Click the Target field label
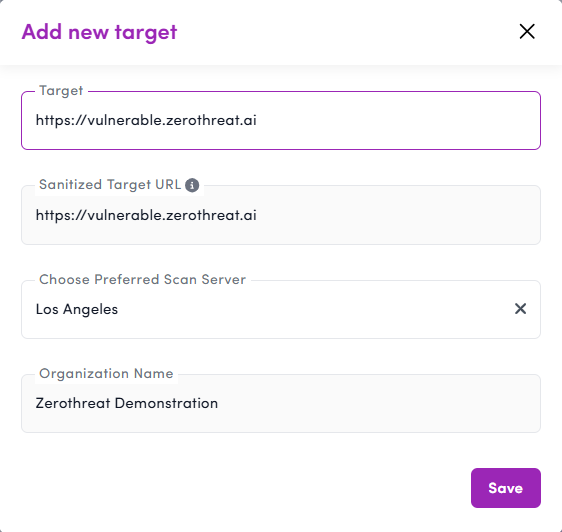Screen dimensions: 562x532 coord(61,91)
